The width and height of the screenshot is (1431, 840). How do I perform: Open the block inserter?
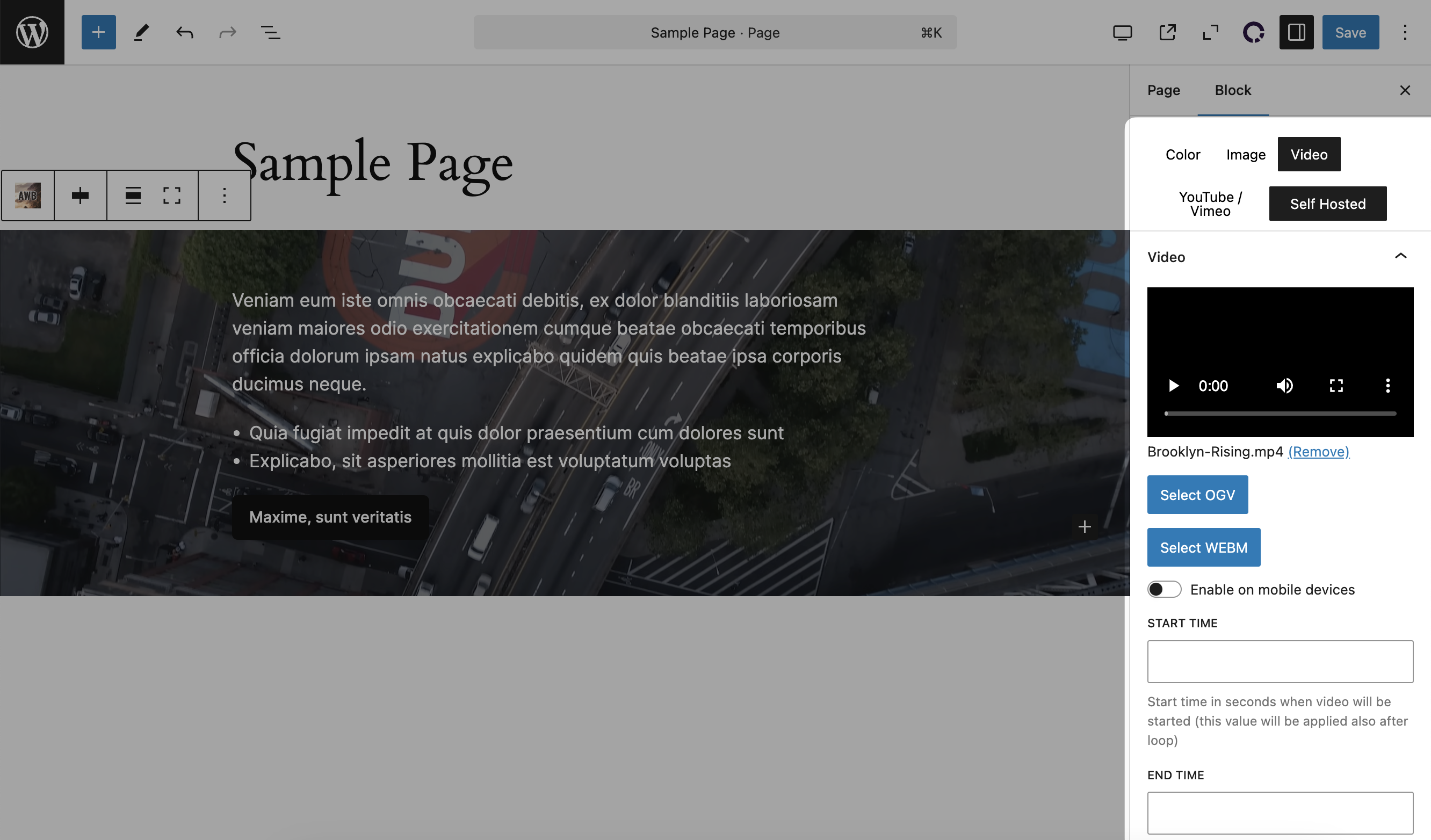[98, 32]
